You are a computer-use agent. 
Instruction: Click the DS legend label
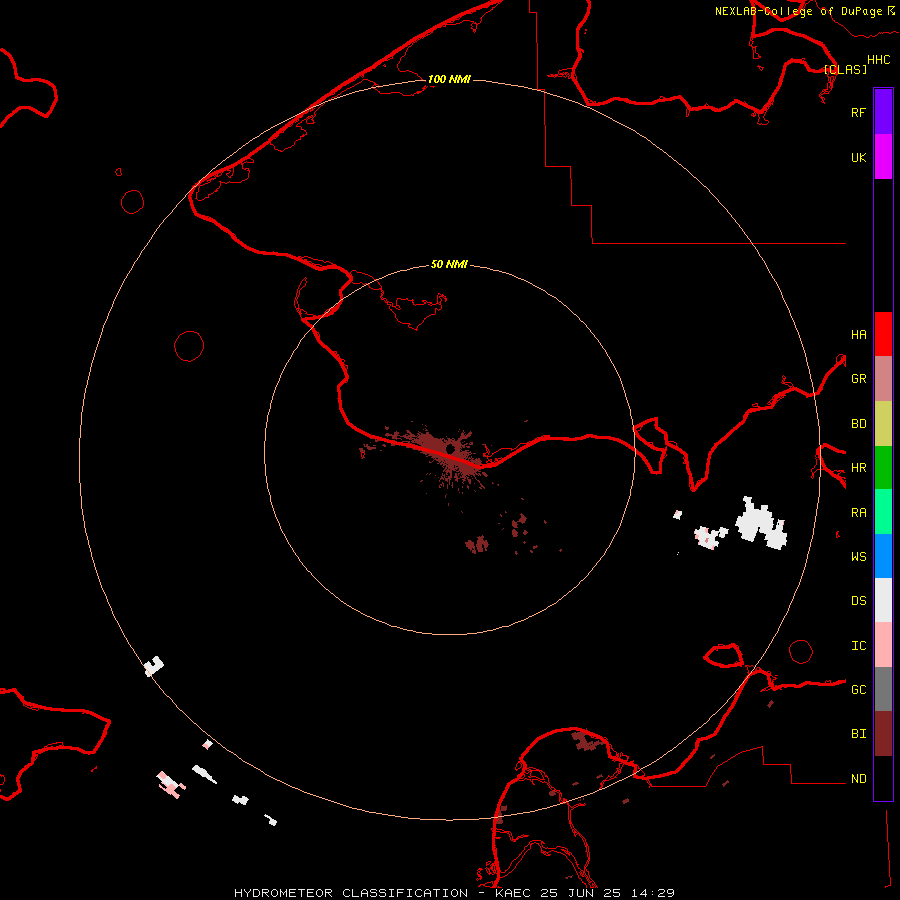(858, 601)
